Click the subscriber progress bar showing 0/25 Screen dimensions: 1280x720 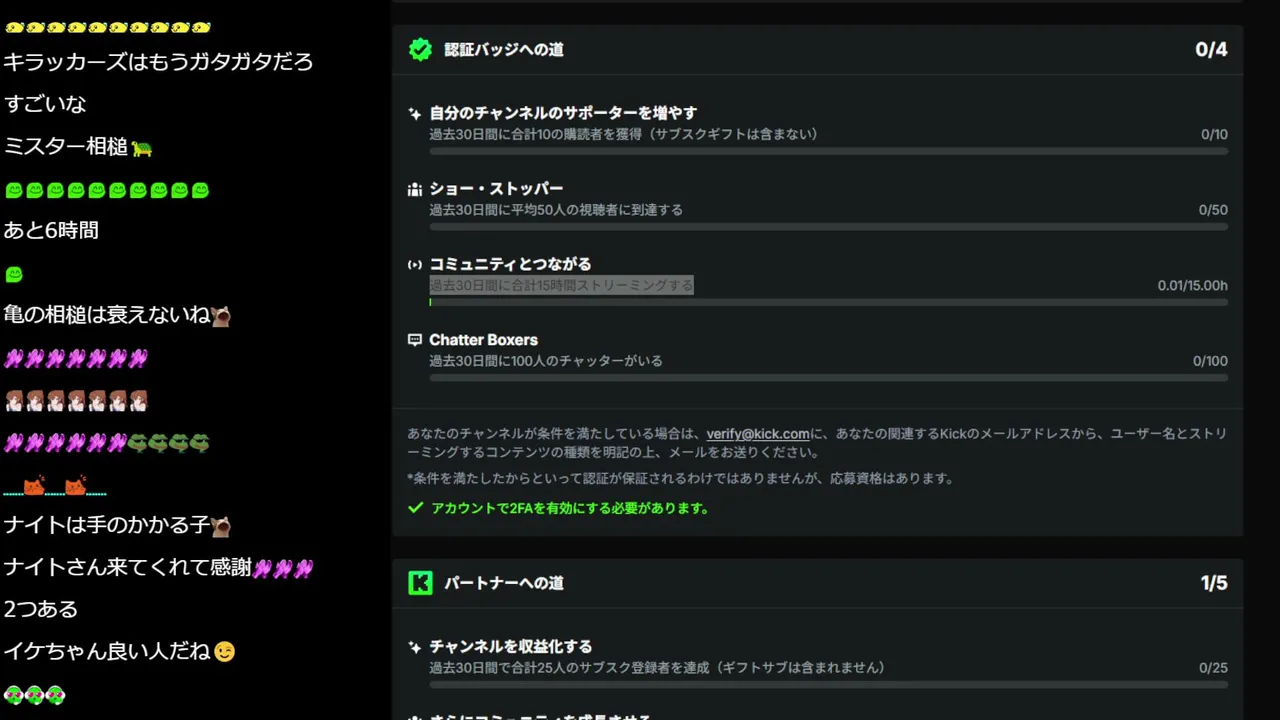click(829, 685)
